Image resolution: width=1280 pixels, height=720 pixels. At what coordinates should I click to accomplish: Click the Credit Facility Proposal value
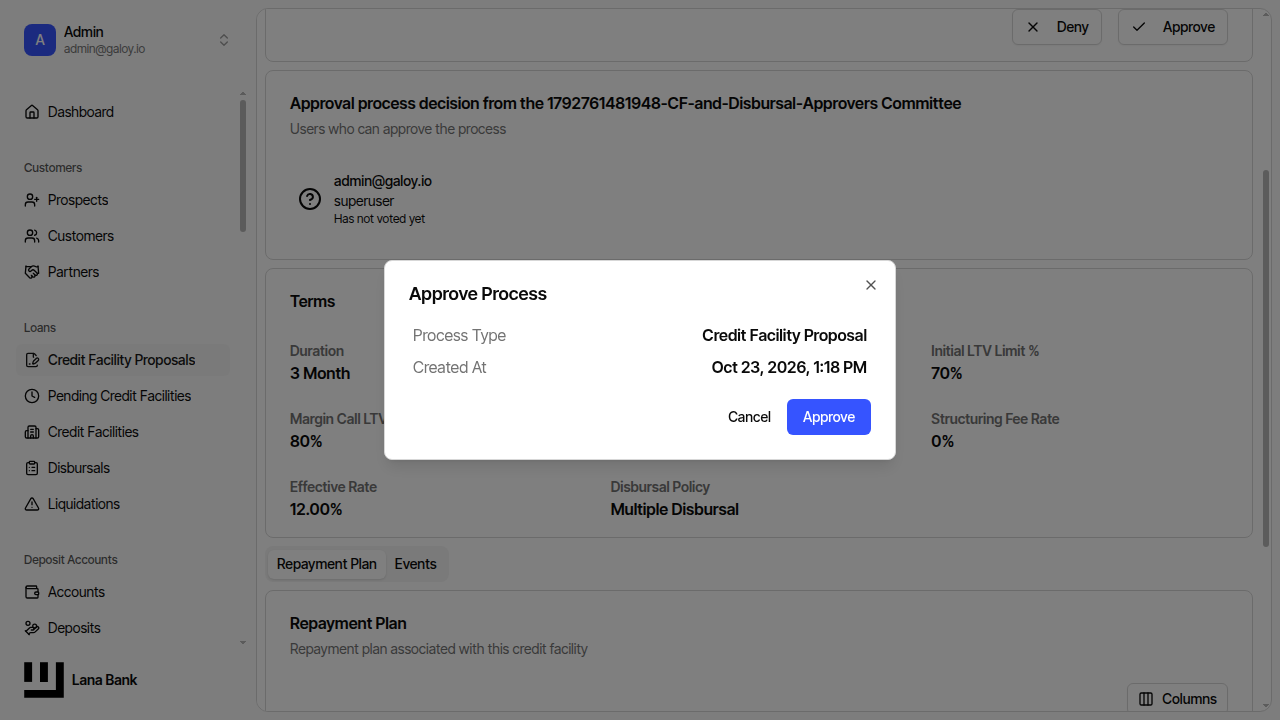784,335
